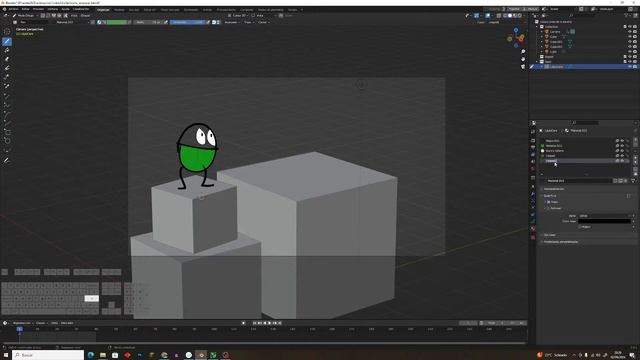Move material slot up

click(x=635, y=158)
